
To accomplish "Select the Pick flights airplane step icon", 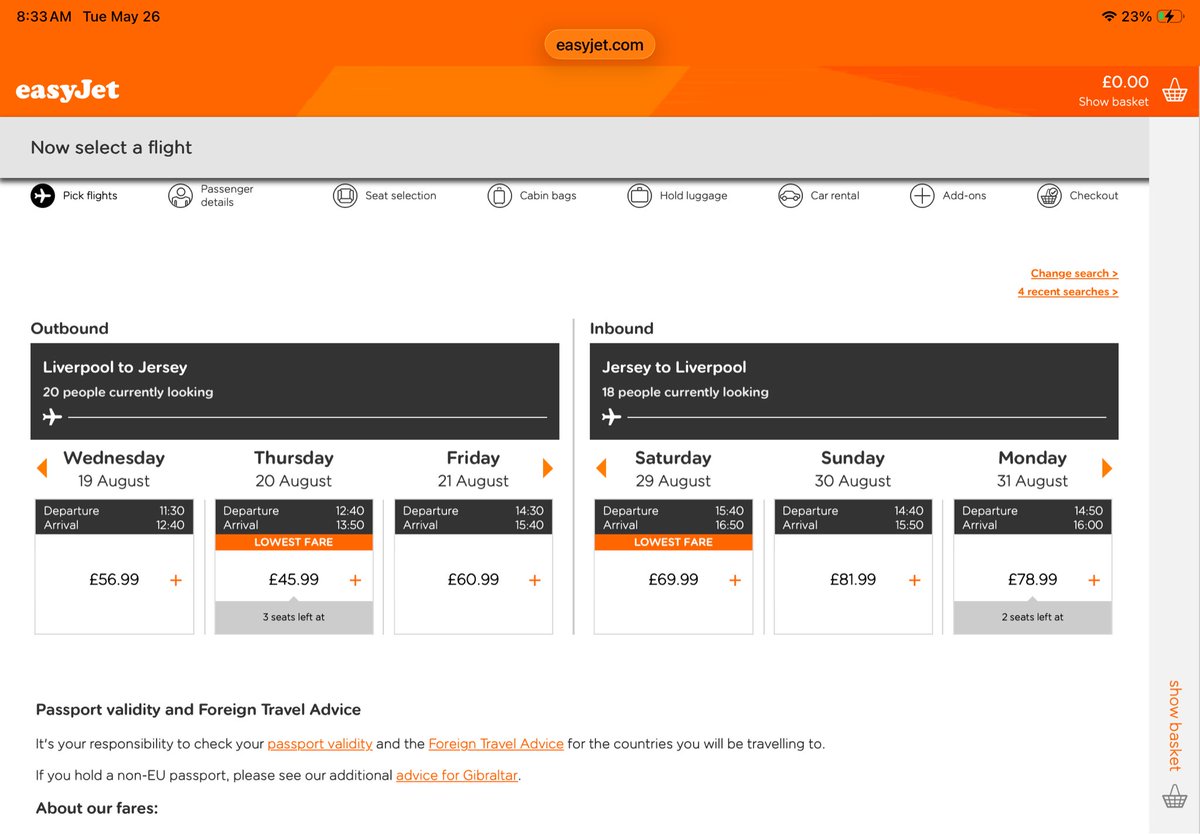I will point(42,195).
